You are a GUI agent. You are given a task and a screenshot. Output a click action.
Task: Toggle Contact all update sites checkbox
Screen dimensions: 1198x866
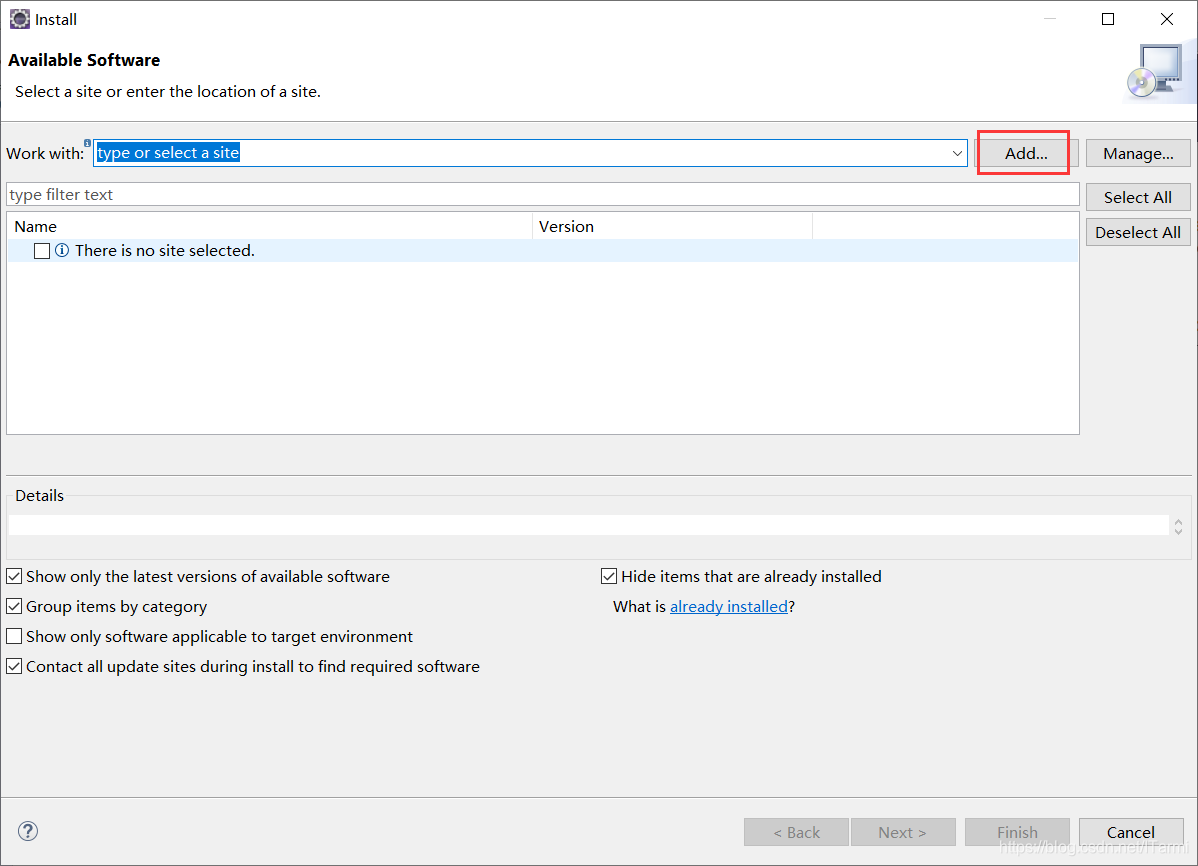click(14, 666)
